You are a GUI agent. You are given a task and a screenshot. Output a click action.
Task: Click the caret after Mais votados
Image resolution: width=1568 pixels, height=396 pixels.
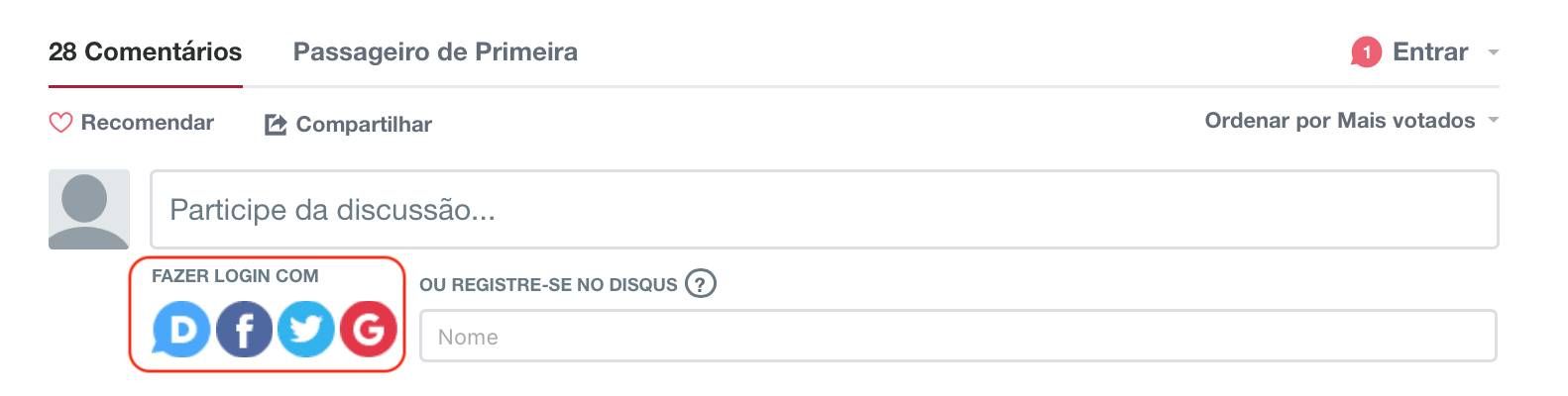point(1494,121)
